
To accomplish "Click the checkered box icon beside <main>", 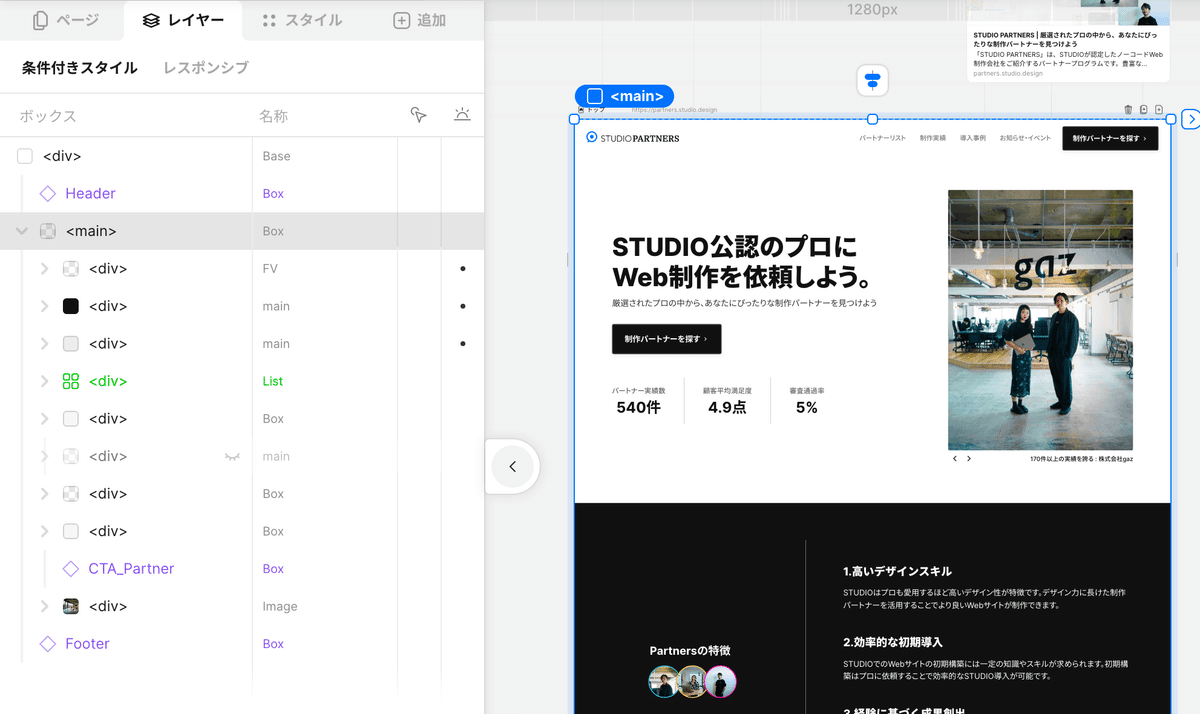I will pos(47,231).
